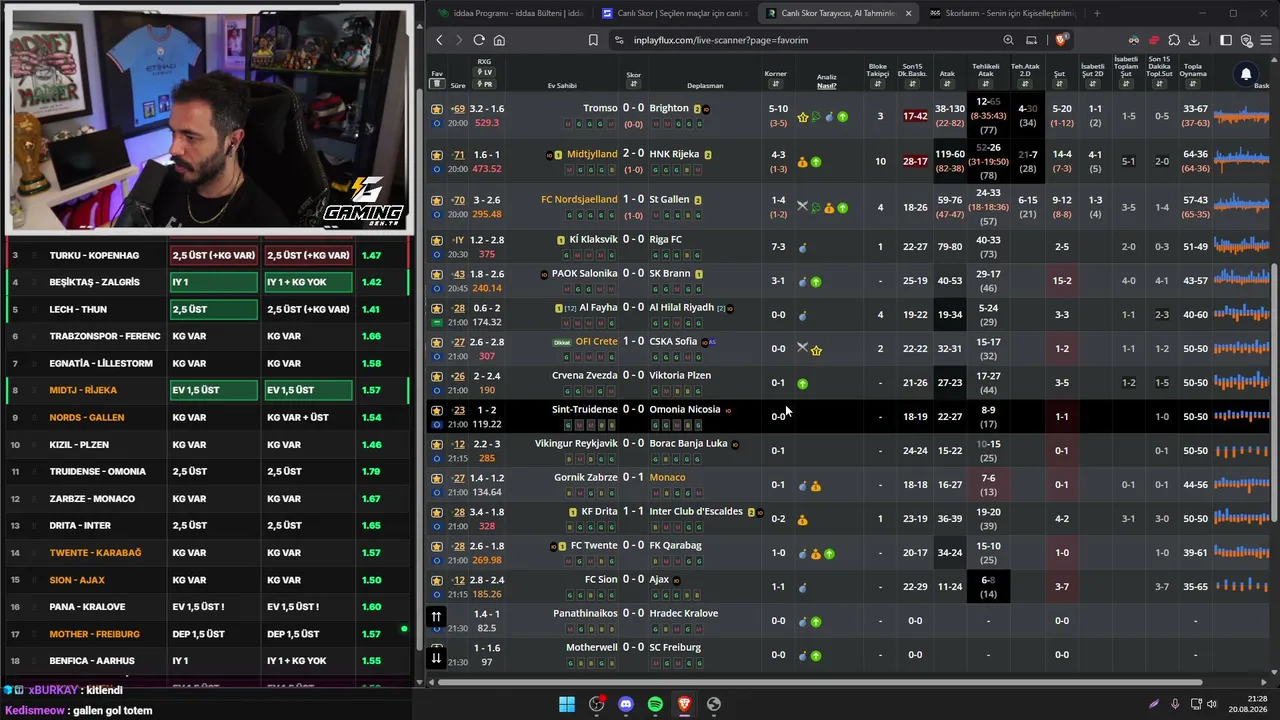Sort RXG by the PR button

click(485, 84)
